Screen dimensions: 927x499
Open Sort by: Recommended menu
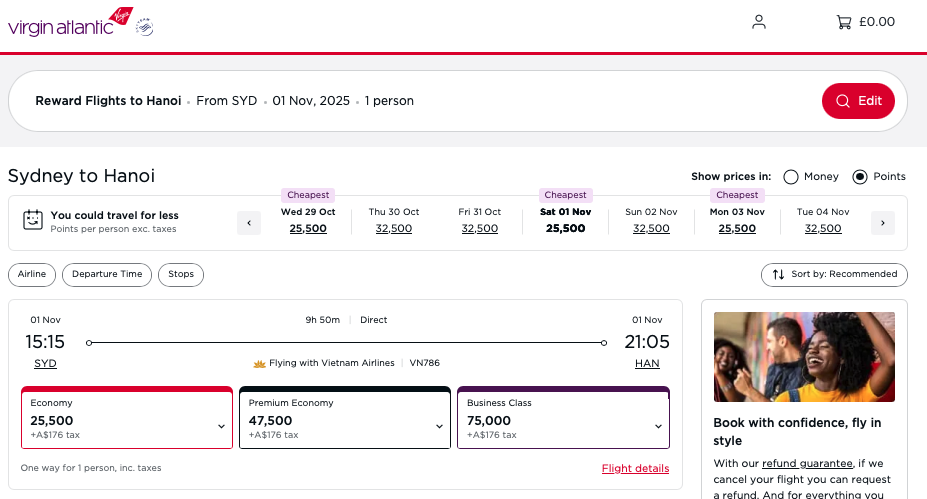point(834,274)
